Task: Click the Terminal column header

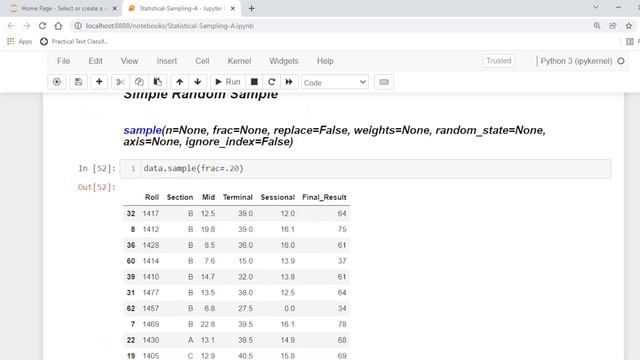Action: click(x=238, y=197)
